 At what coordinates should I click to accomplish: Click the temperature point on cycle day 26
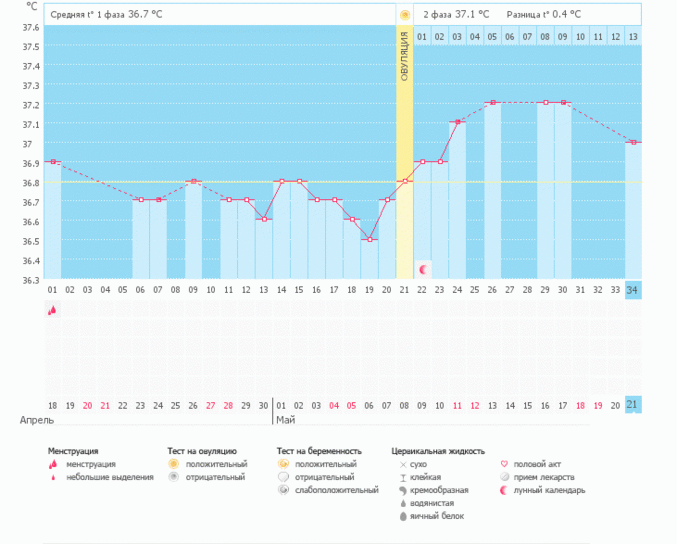click(492, 103)
